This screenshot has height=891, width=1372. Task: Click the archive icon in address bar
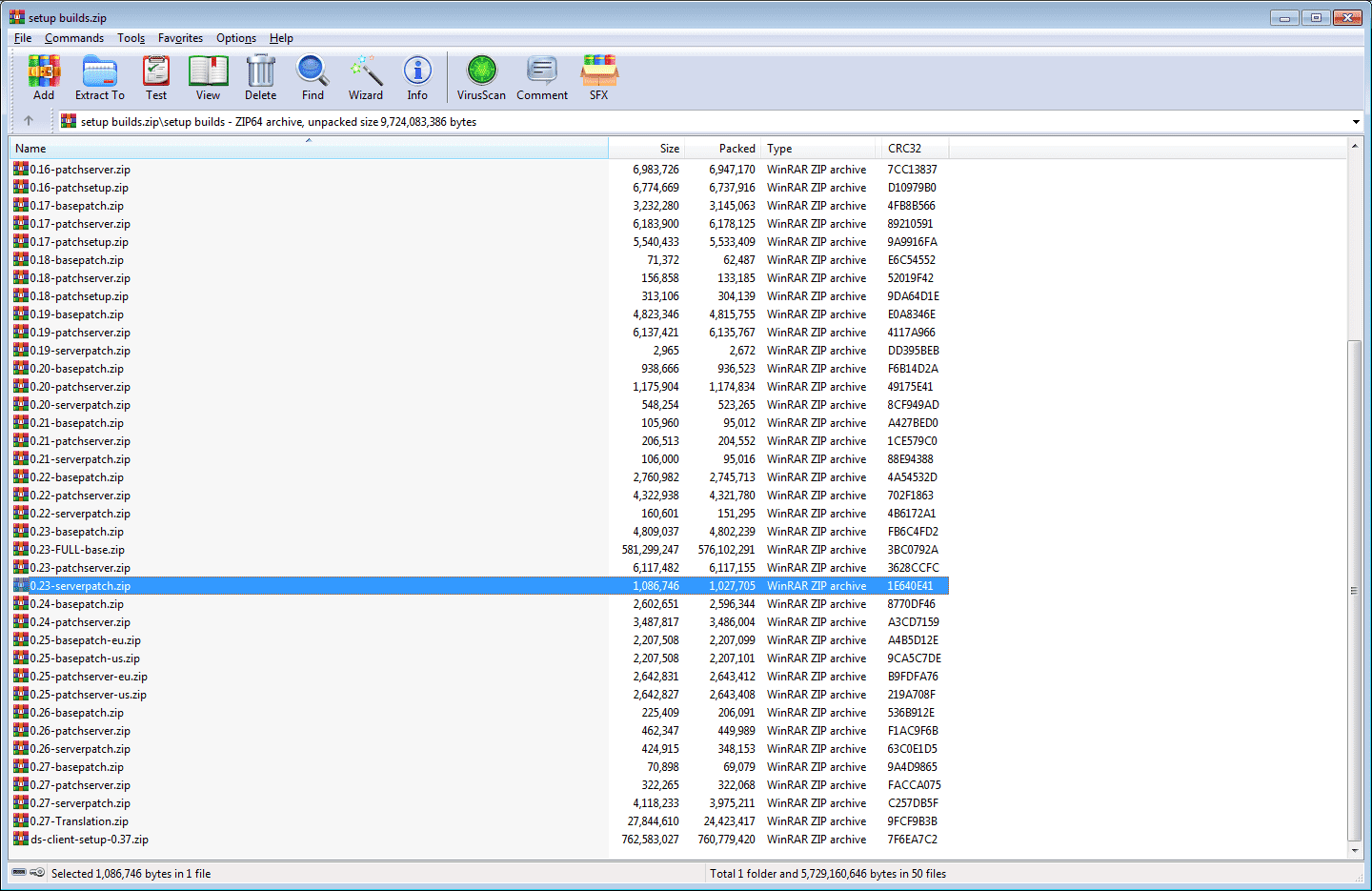69,121
